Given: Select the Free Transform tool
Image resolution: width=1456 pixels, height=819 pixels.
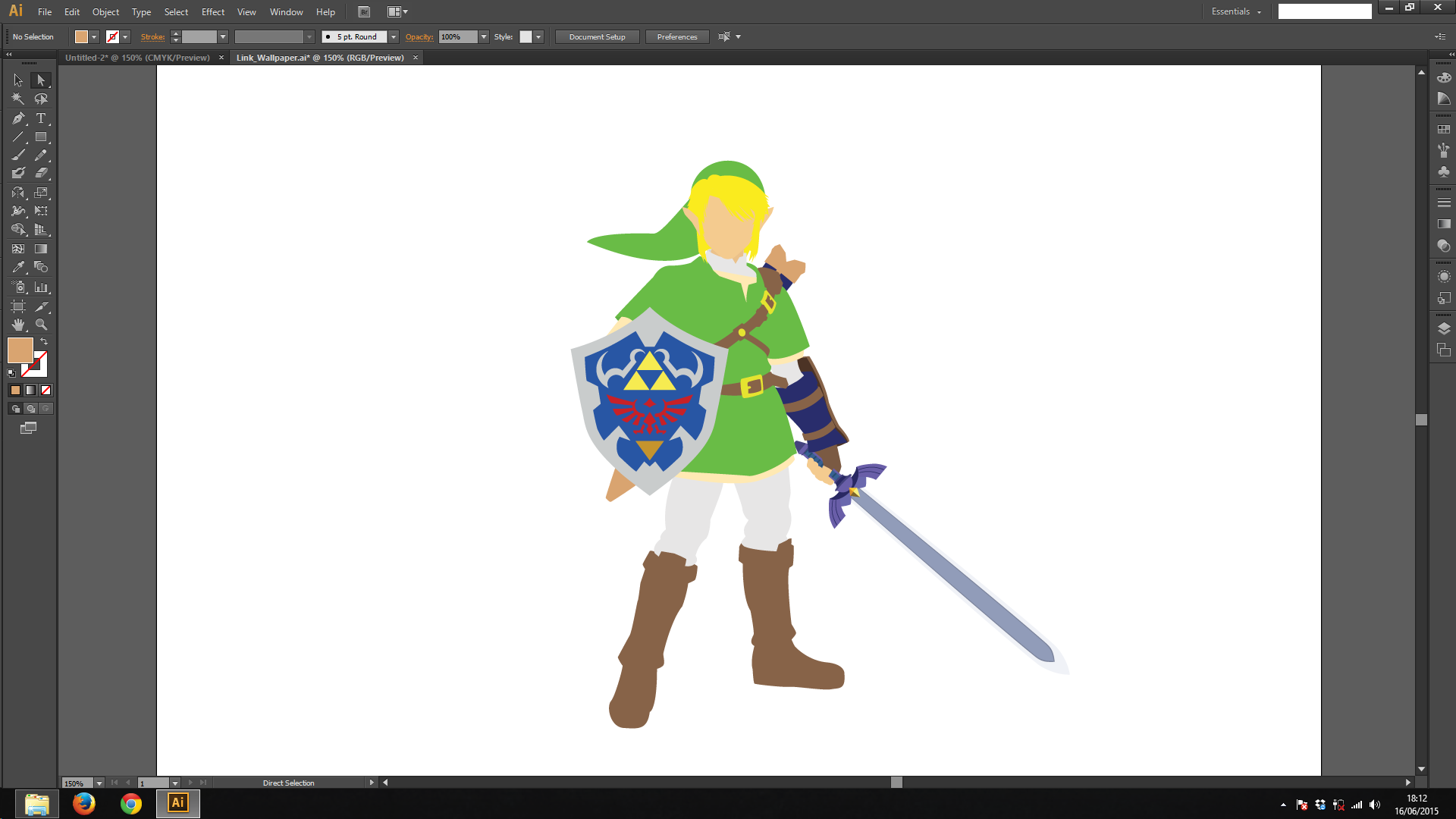Looking at the screenshot, I should pyautogui.click(x=41, y=211).
